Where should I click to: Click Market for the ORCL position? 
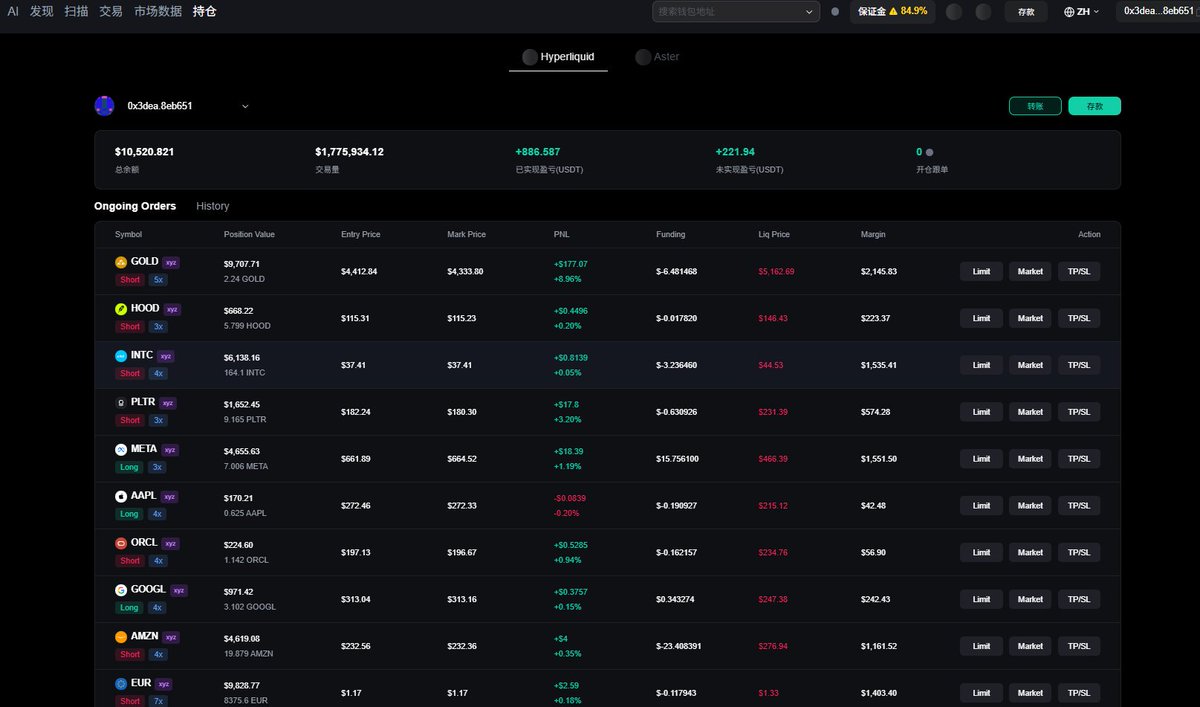click(1030, 552)
